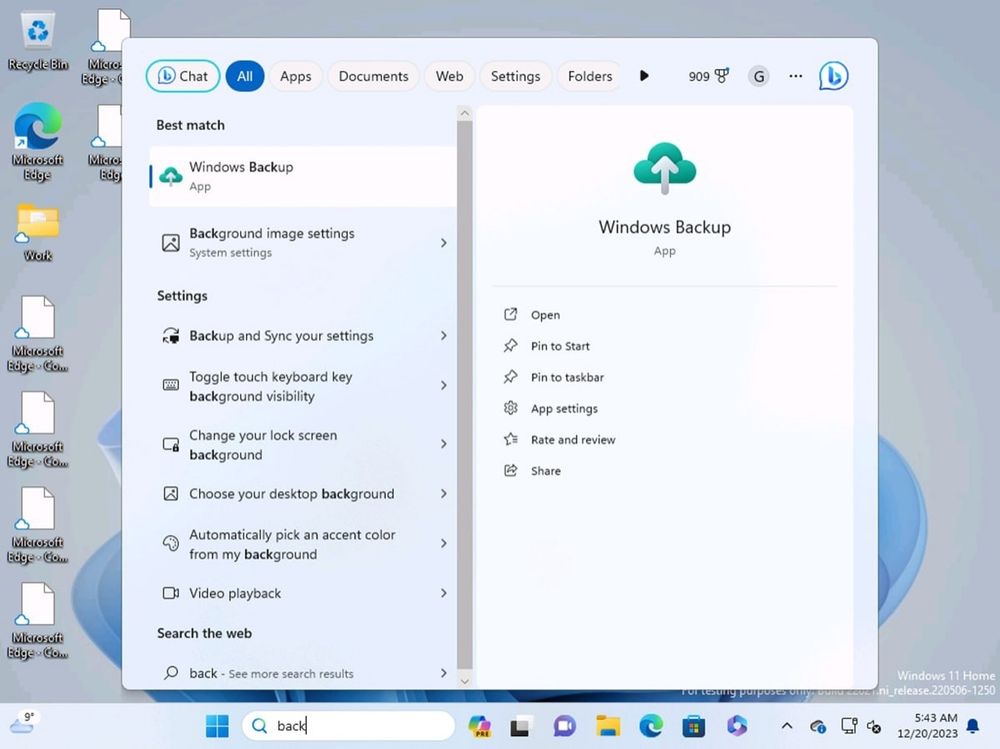1000x749 pixels.
Task: Click the scroll up arrow in results list
Action: click(464, 114)
